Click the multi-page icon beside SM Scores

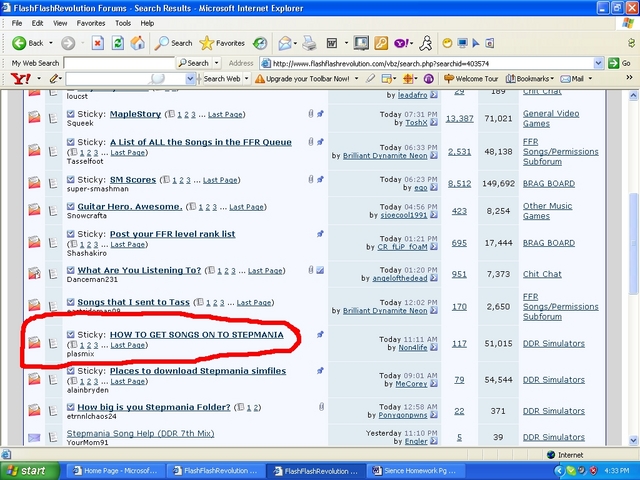point(166,180)
